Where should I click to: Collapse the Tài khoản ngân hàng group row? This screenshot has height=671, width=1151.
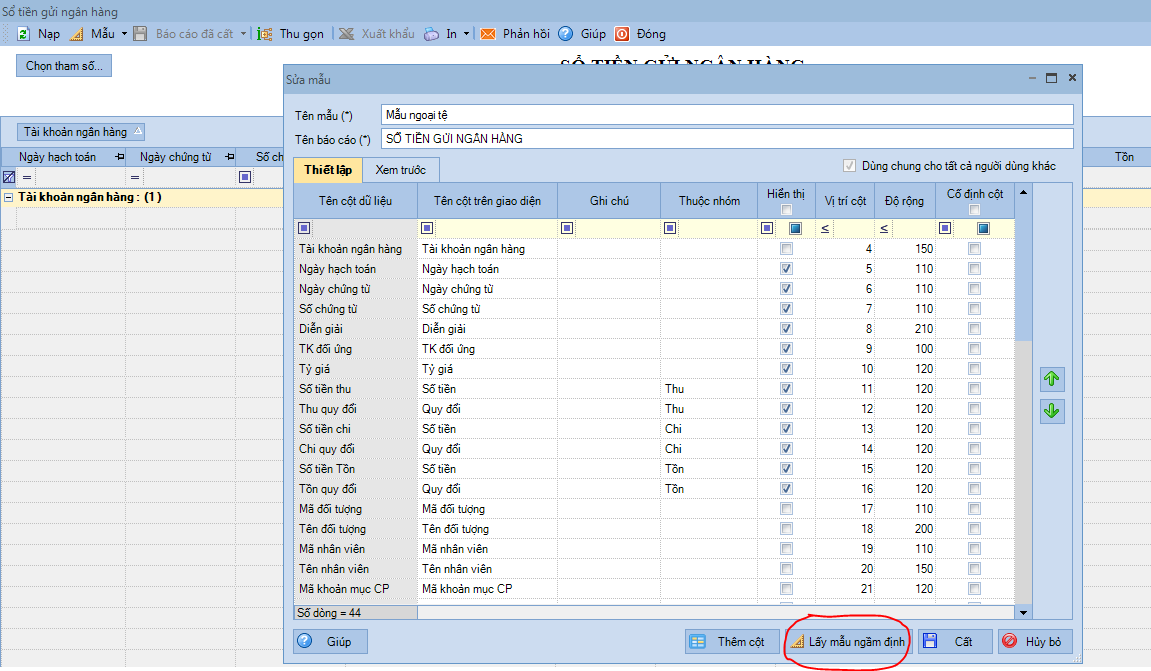click(9, 197)
